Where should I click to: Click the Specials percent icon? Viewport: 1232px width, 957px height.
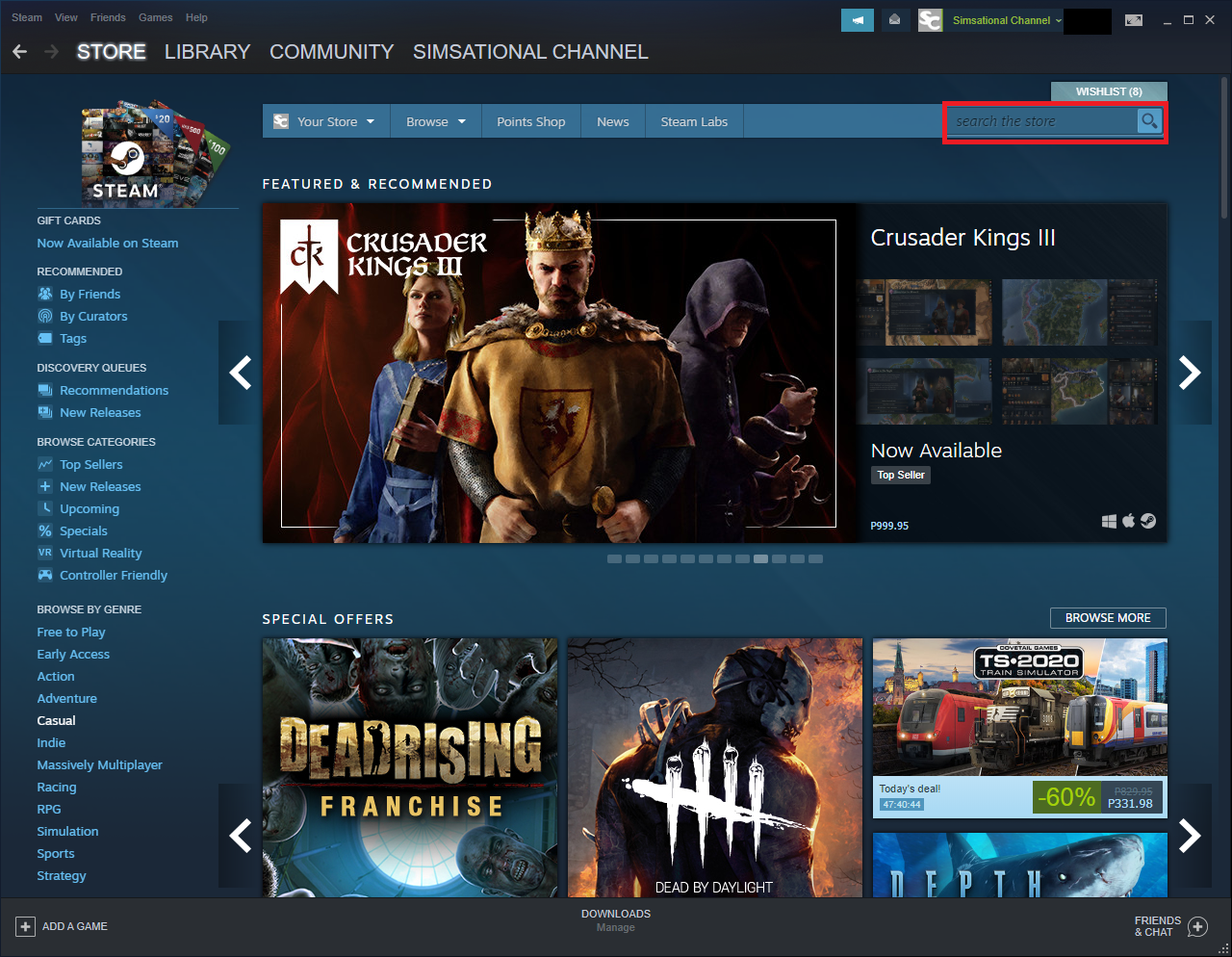coord(45,530)
